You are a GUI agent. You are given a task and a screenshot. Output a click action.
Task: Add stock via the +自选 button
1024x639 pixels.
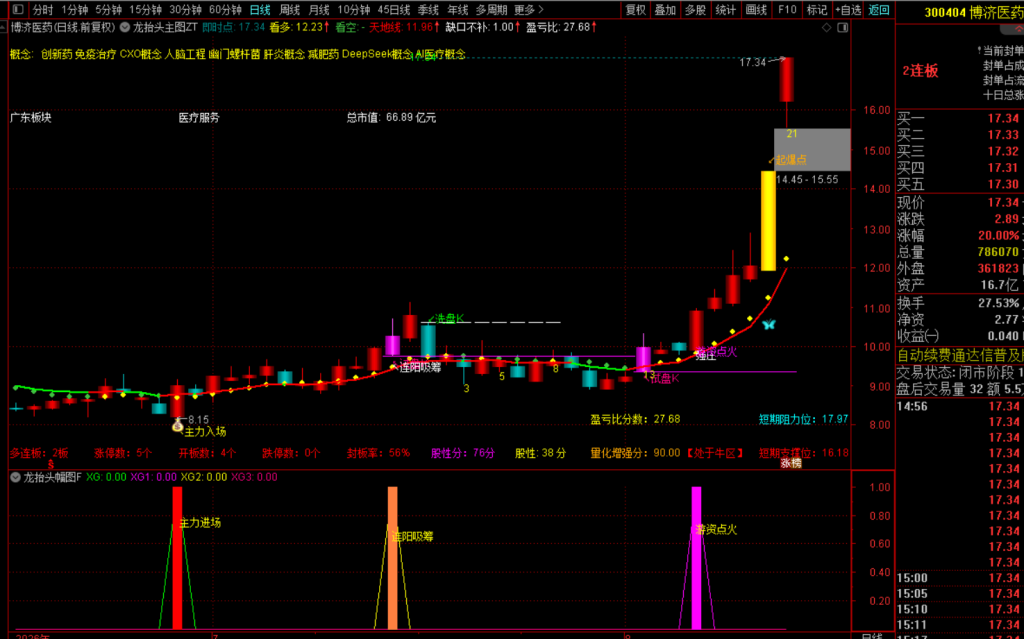coord(848,10)
